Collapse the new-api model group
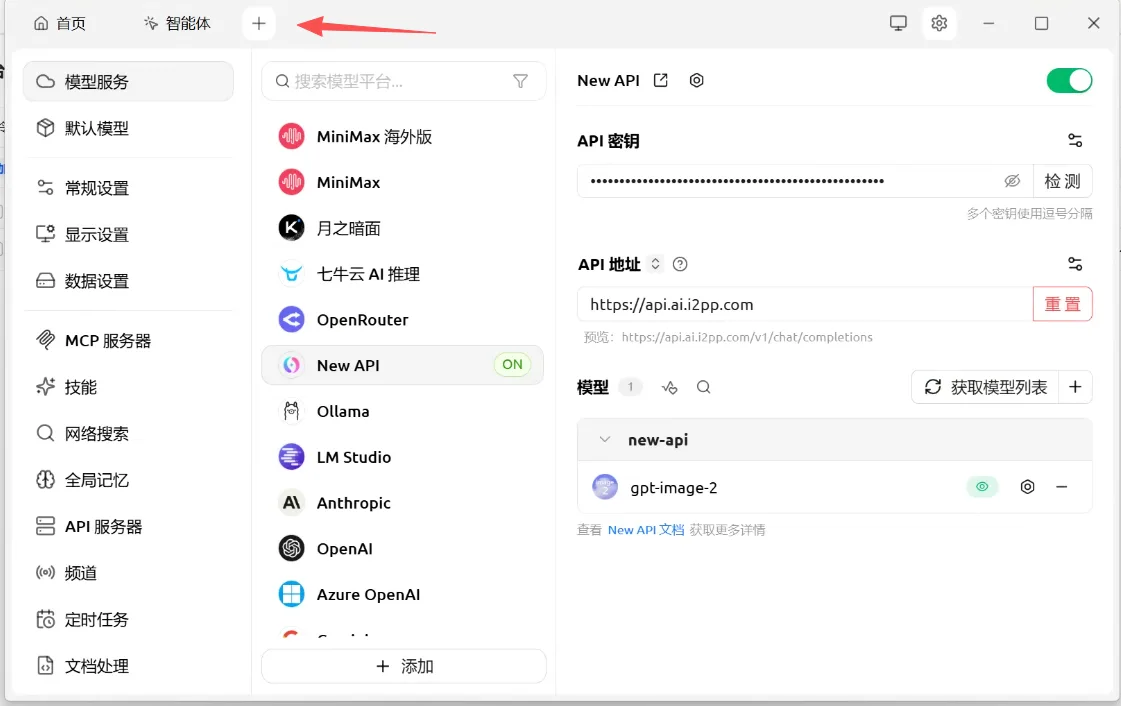 [x=605, y=439]
